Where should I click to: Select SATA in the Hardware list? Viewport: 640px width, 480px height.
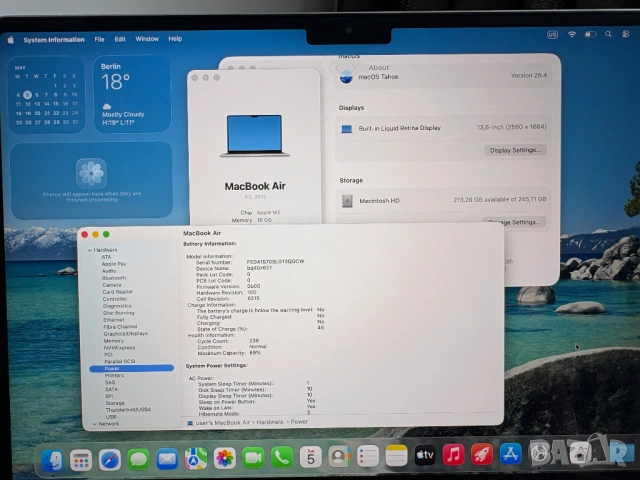(111, 389)
